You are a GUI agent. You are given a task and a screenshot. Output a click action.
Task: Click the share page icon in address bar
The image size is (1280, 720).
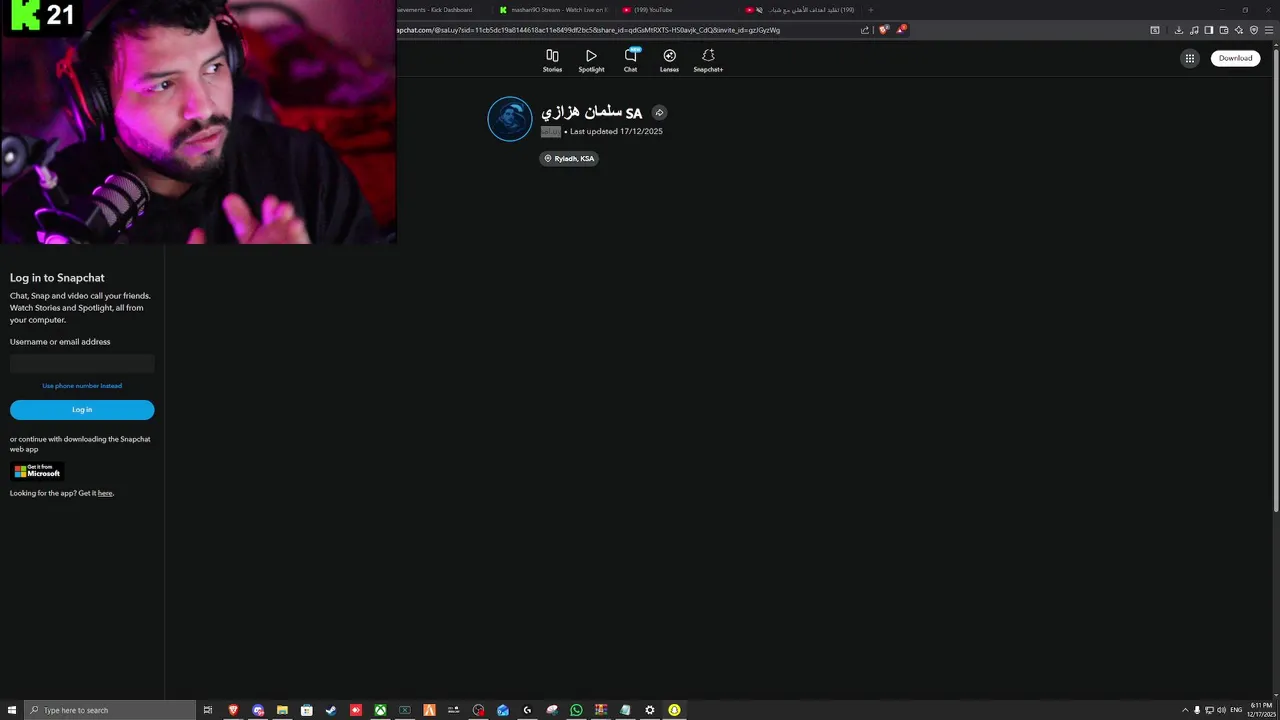865,30
